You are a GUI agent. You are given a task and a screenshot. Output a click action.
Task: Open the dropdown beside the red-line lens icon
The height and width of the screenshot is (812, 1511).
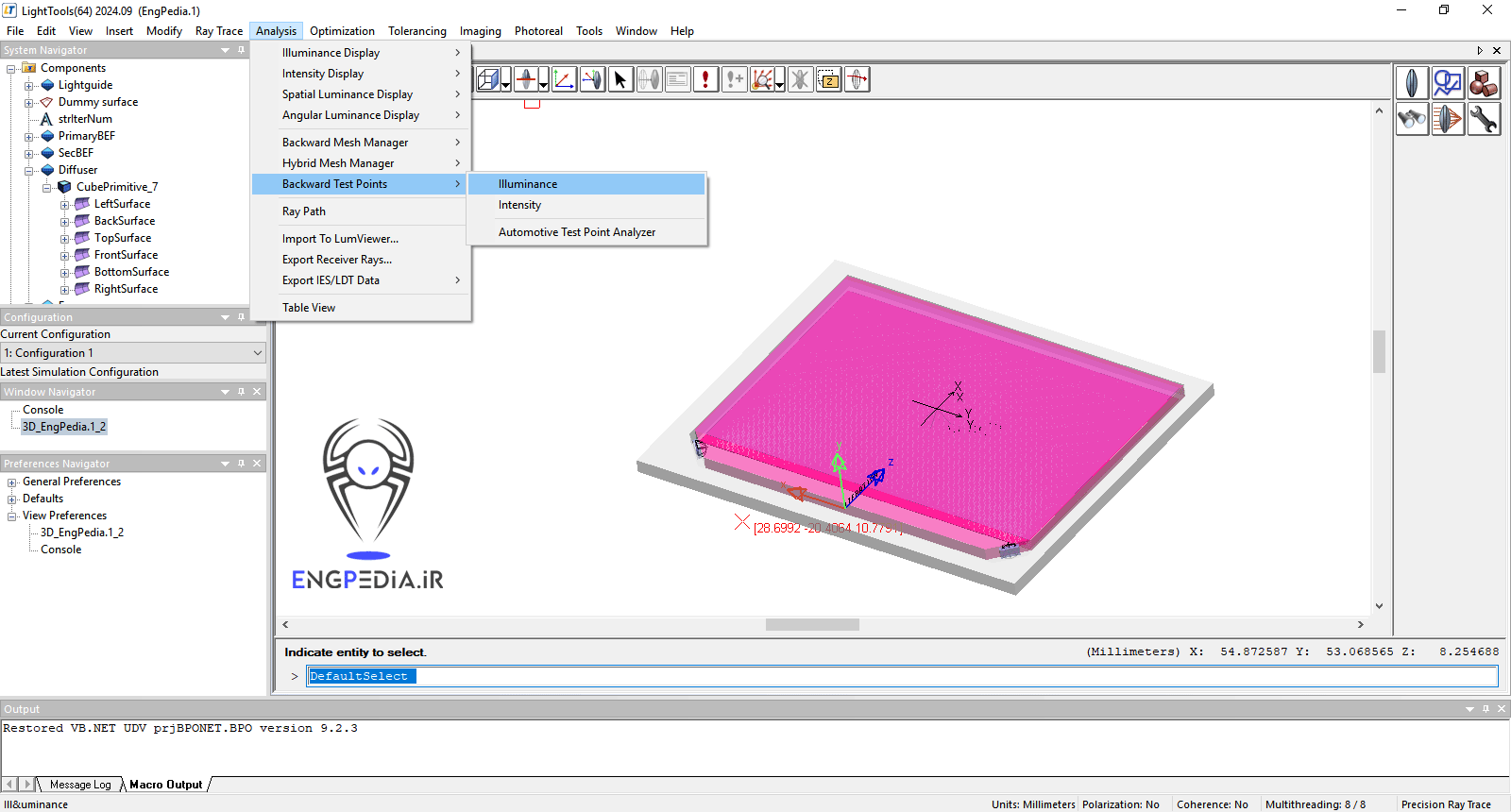[544, 79]
